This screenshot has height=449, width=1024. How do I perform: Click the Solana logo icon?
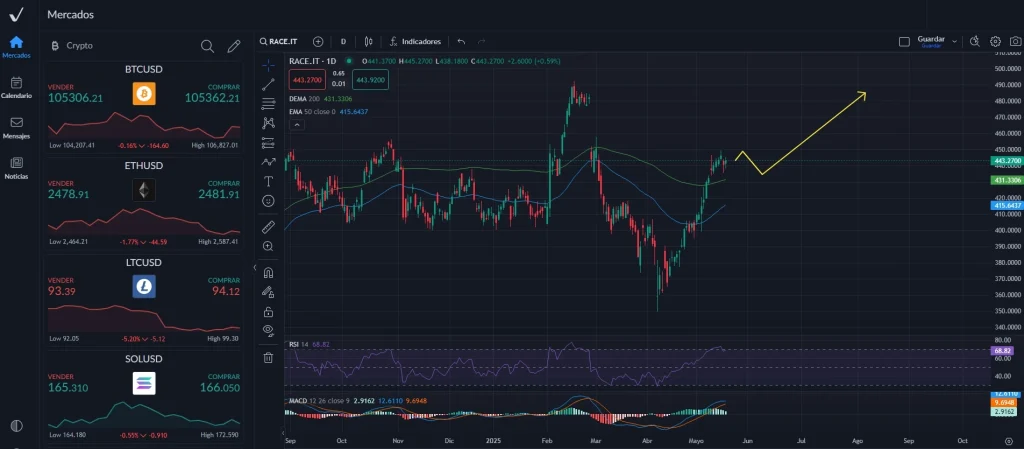pos(144,383)
